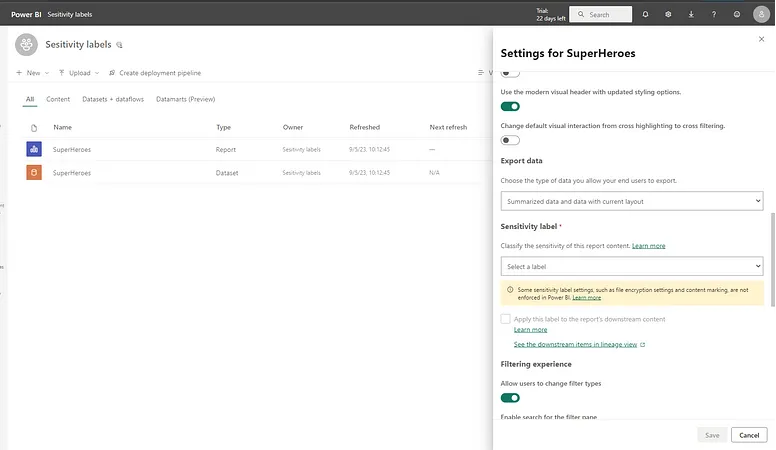Click Sesitivity labels breadcrumb in header

[x=70, y=14]
